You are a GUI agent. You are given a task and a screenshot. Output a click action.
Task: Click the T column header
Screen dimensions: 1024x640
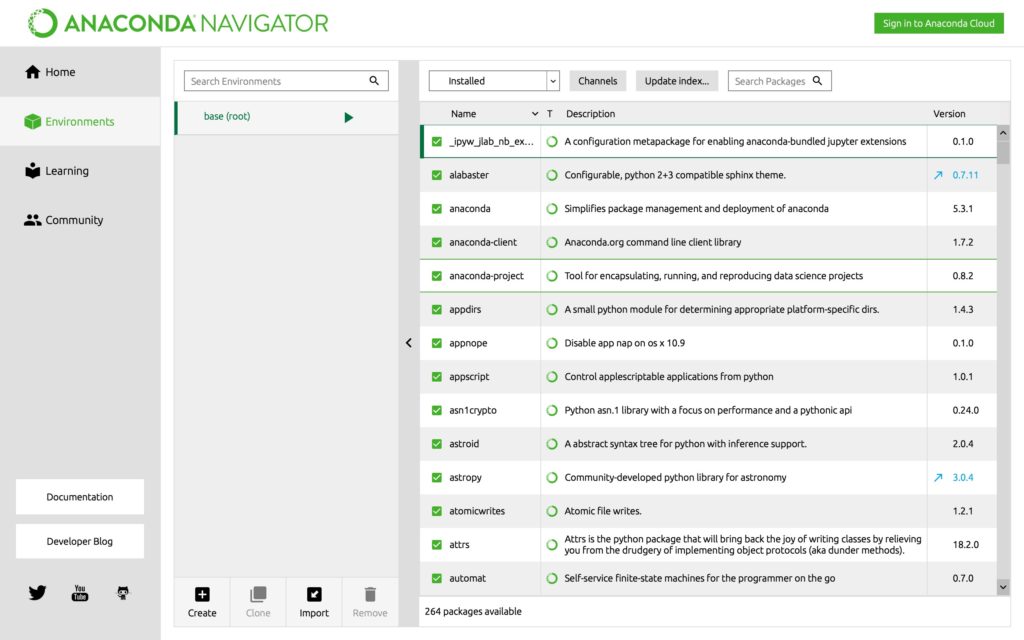(550, 114)
